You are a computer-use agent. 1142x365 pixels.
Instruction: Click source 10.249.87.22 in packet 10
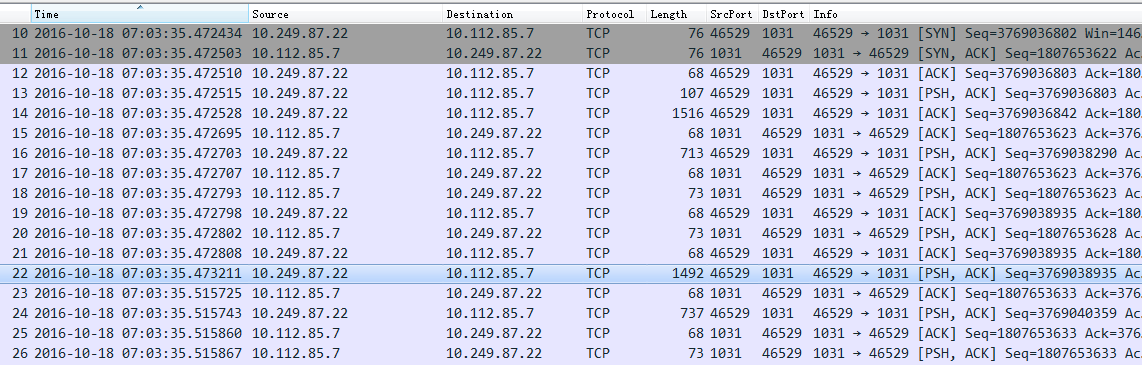(300, 34)
